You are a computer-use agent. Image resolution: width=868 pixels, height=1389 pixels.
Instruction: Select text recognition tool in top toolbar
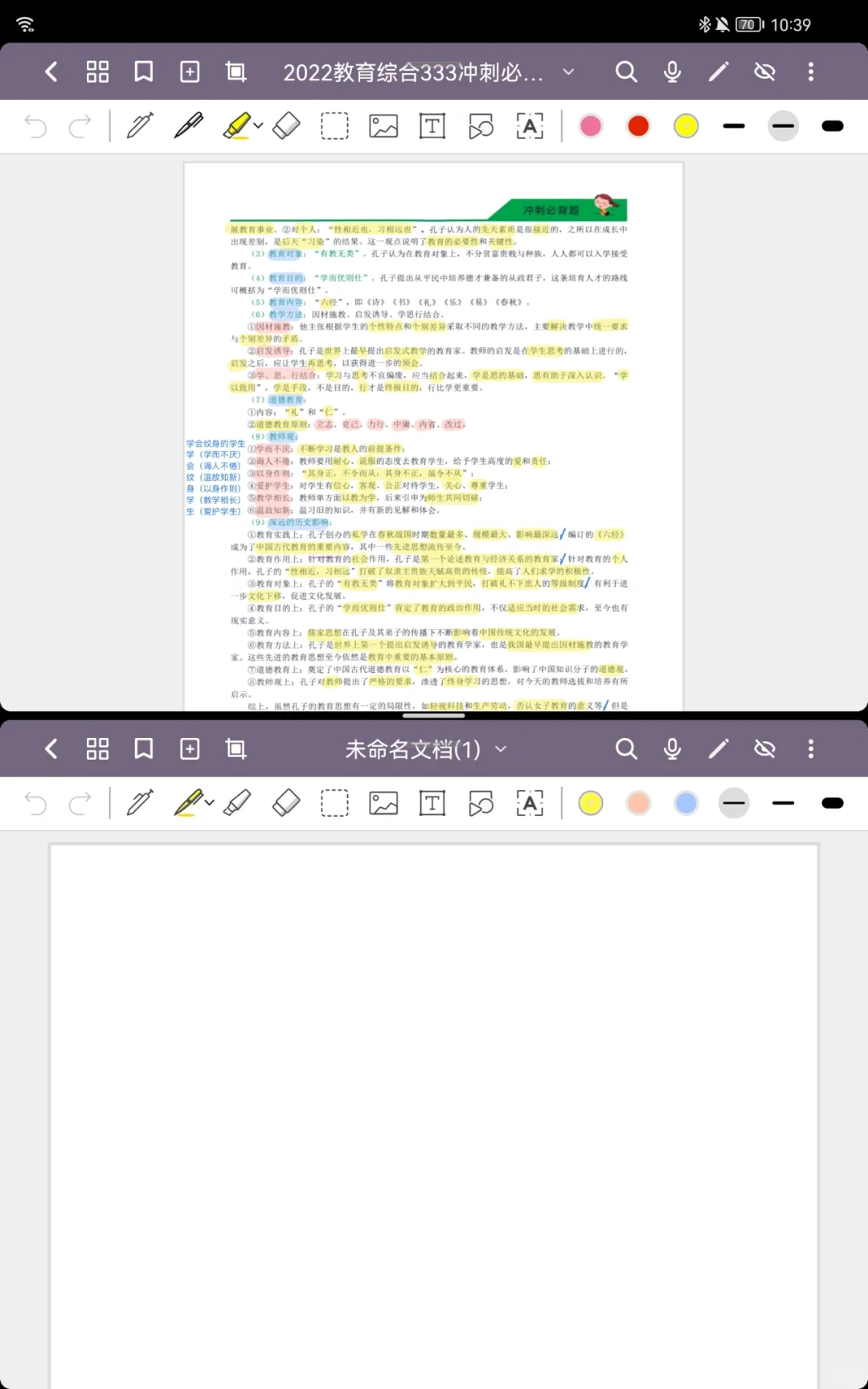tap(530, 126)
